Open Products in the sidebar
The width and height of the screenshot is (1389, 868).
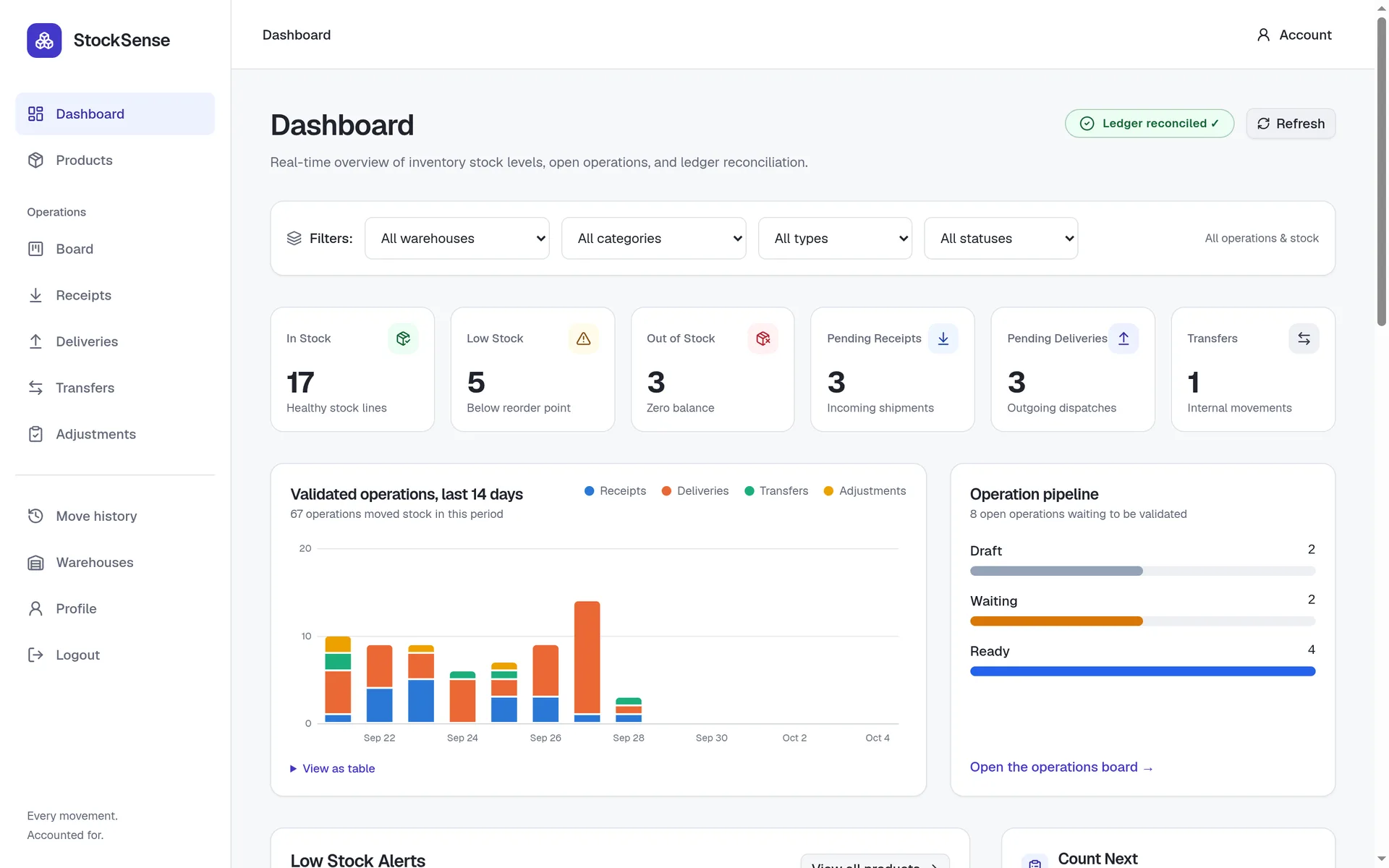coord(115,160)
